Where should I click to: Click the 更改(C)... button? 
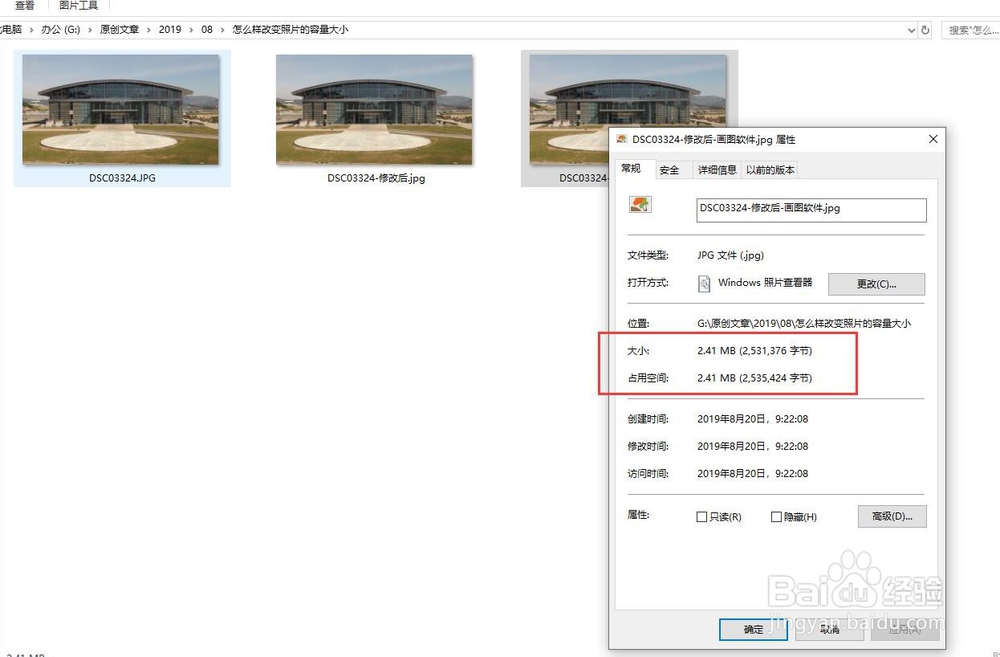tap(876, 284)
